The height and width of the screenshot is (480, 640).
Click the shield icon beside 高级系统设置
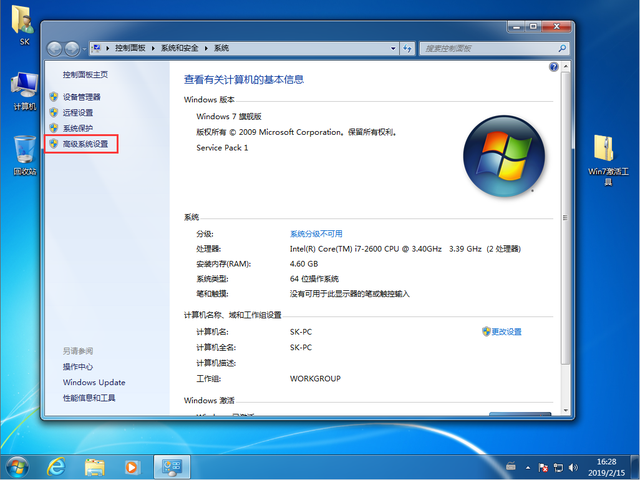pos(53,143)
